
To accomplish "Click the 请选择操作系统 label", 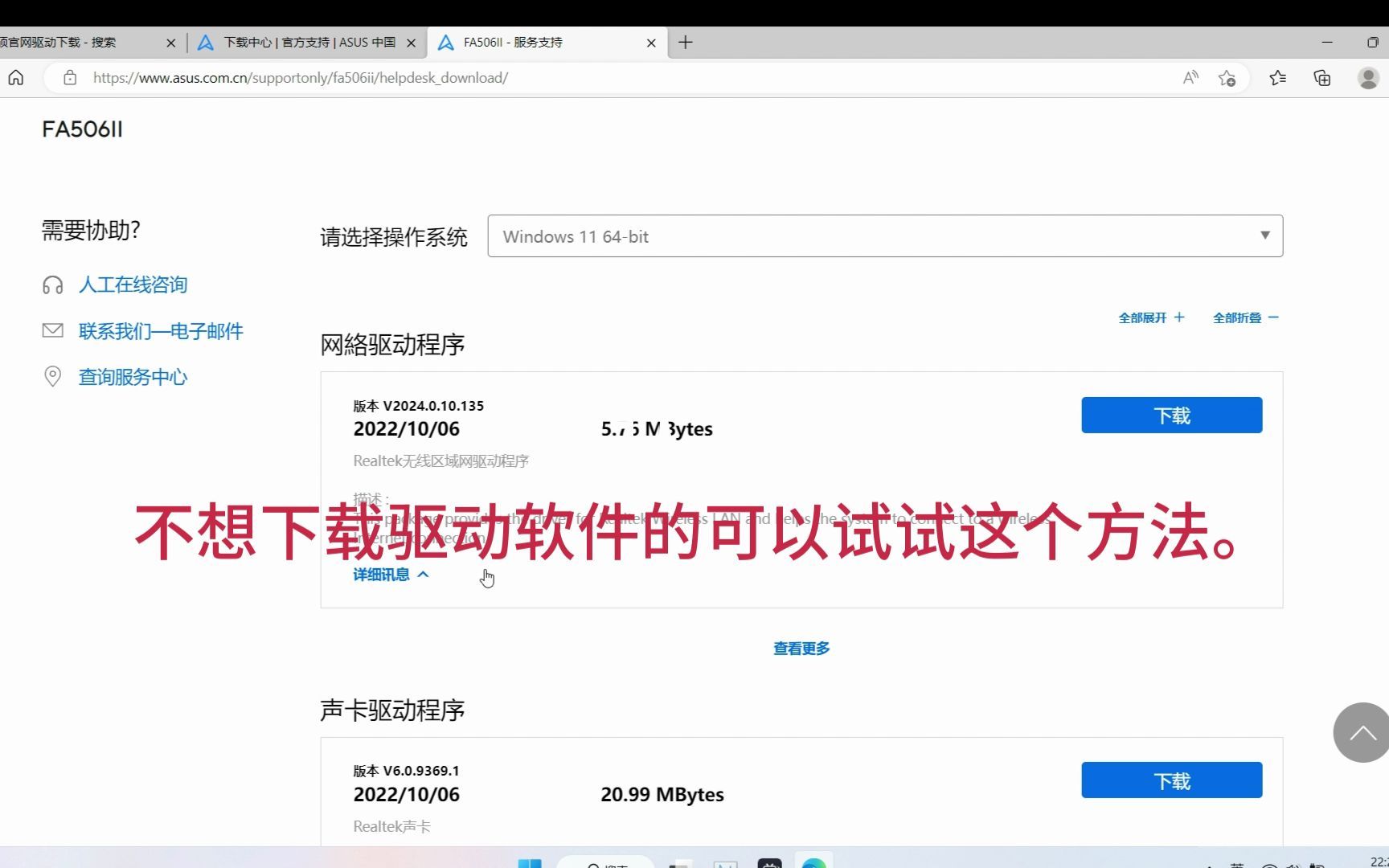I will (x=394, y=237).
